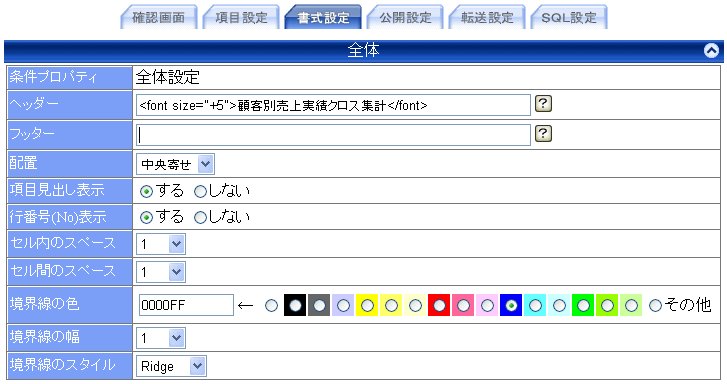Viewport: 727px width, 384px height.
Task: Open the 公開設定 tab
Action: point(405,18)
